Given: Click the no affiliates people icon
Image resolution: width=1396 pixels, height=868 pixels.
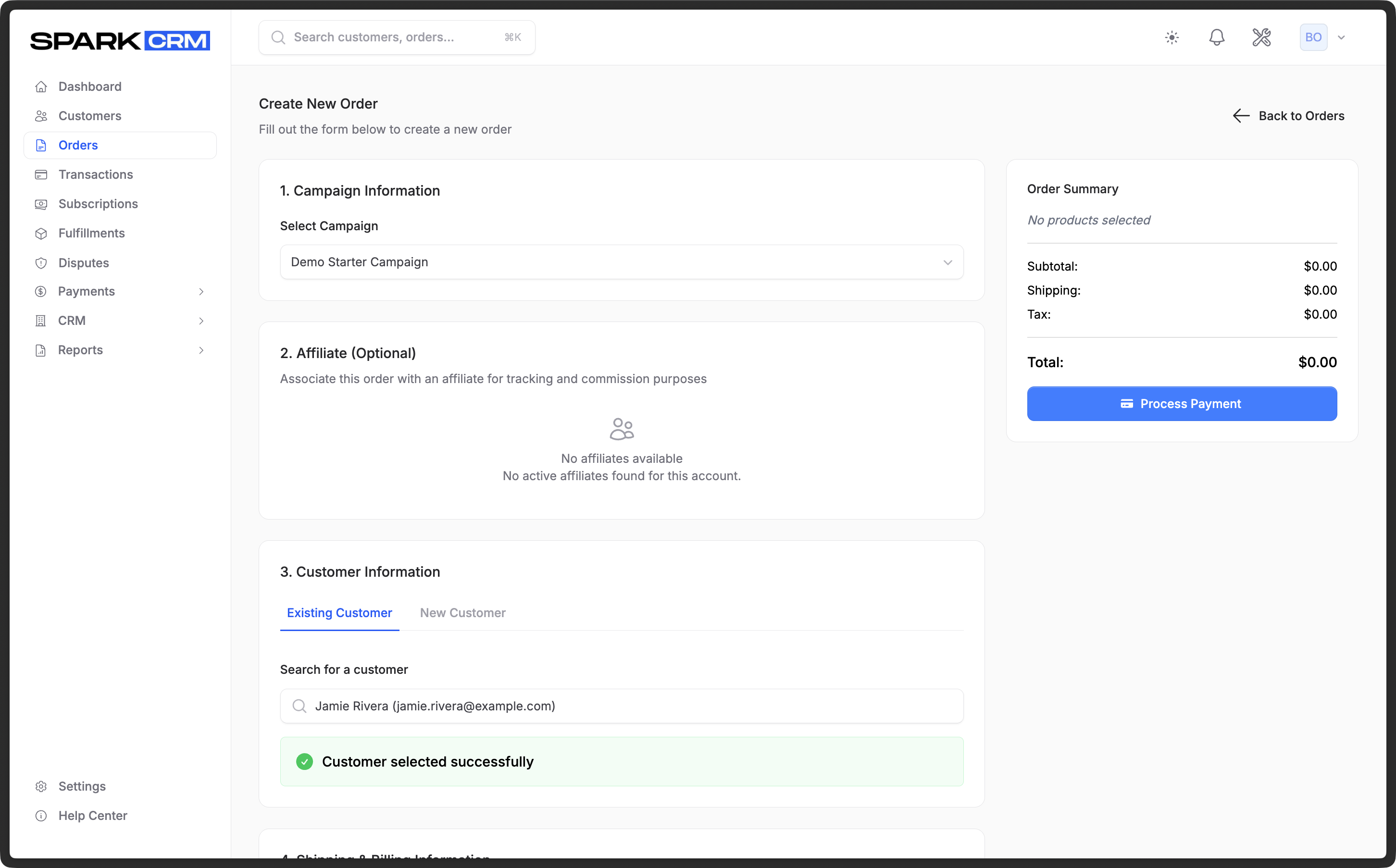Looking at the screenshot, I should click(622, 429).
